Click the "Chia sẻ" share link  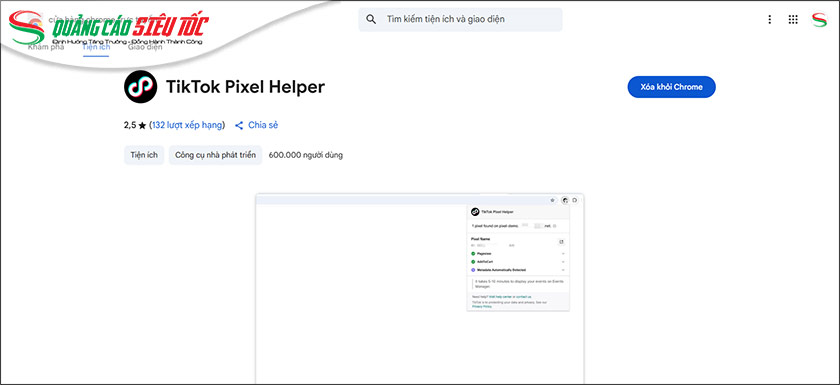263,125
